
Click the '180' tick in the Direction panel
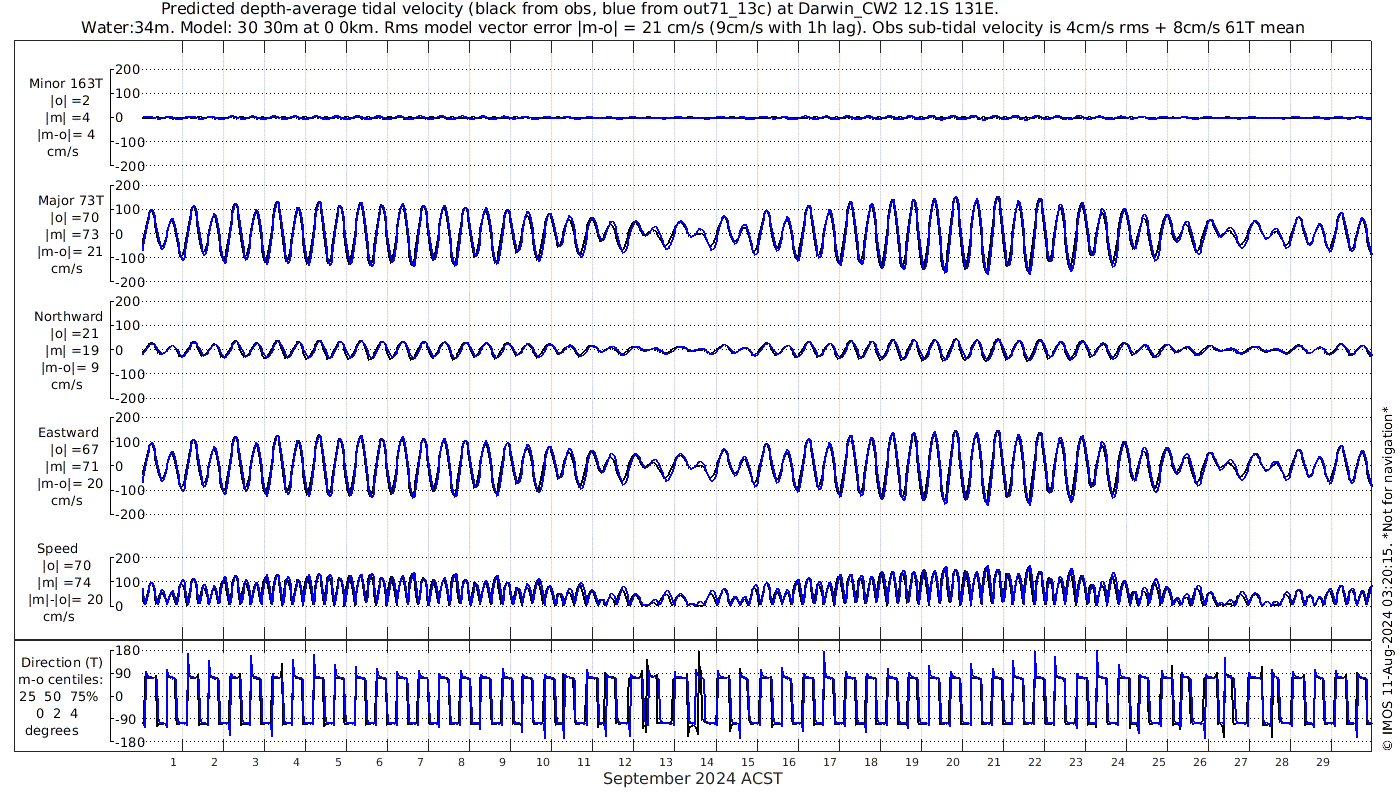(x=127, y=652)
